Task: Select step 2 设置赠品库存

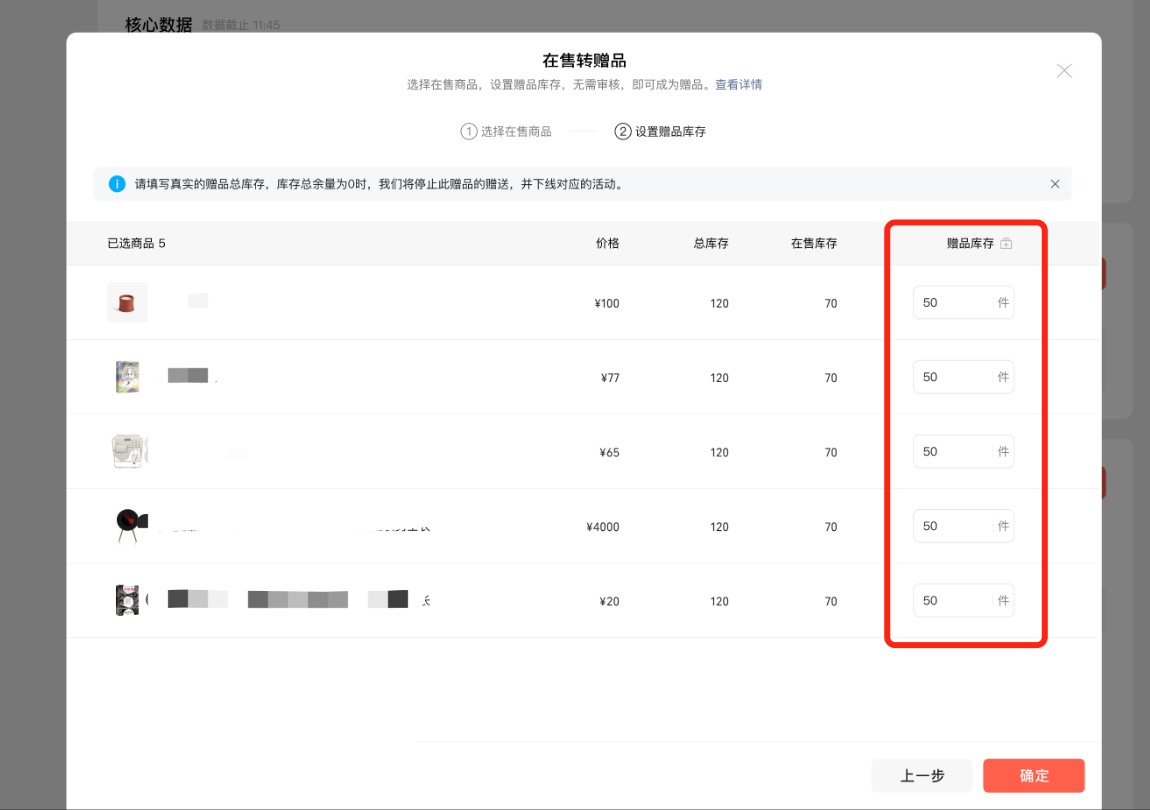Action: click(x=660, y=131)
